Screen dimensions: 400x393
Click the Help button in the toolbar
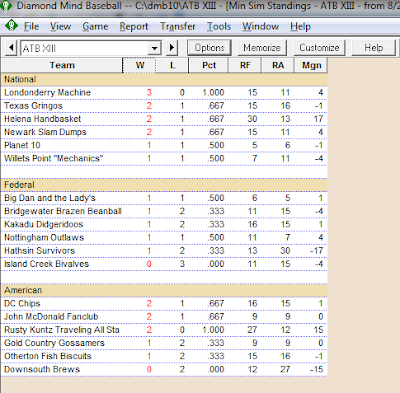pos(373,48)
